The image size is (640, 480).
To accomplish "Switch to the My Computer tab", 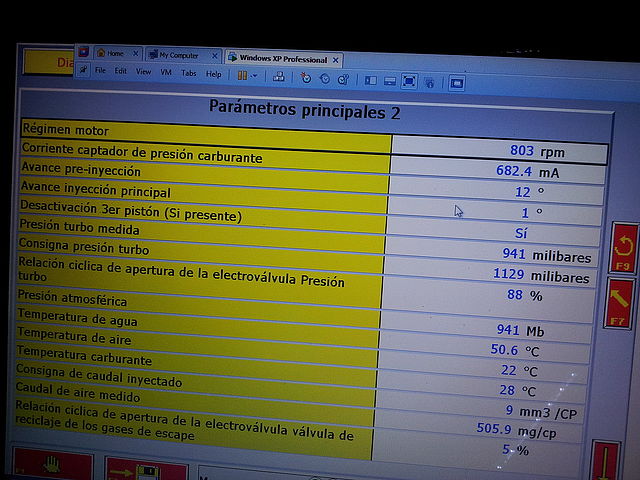I will pos(179,56).
